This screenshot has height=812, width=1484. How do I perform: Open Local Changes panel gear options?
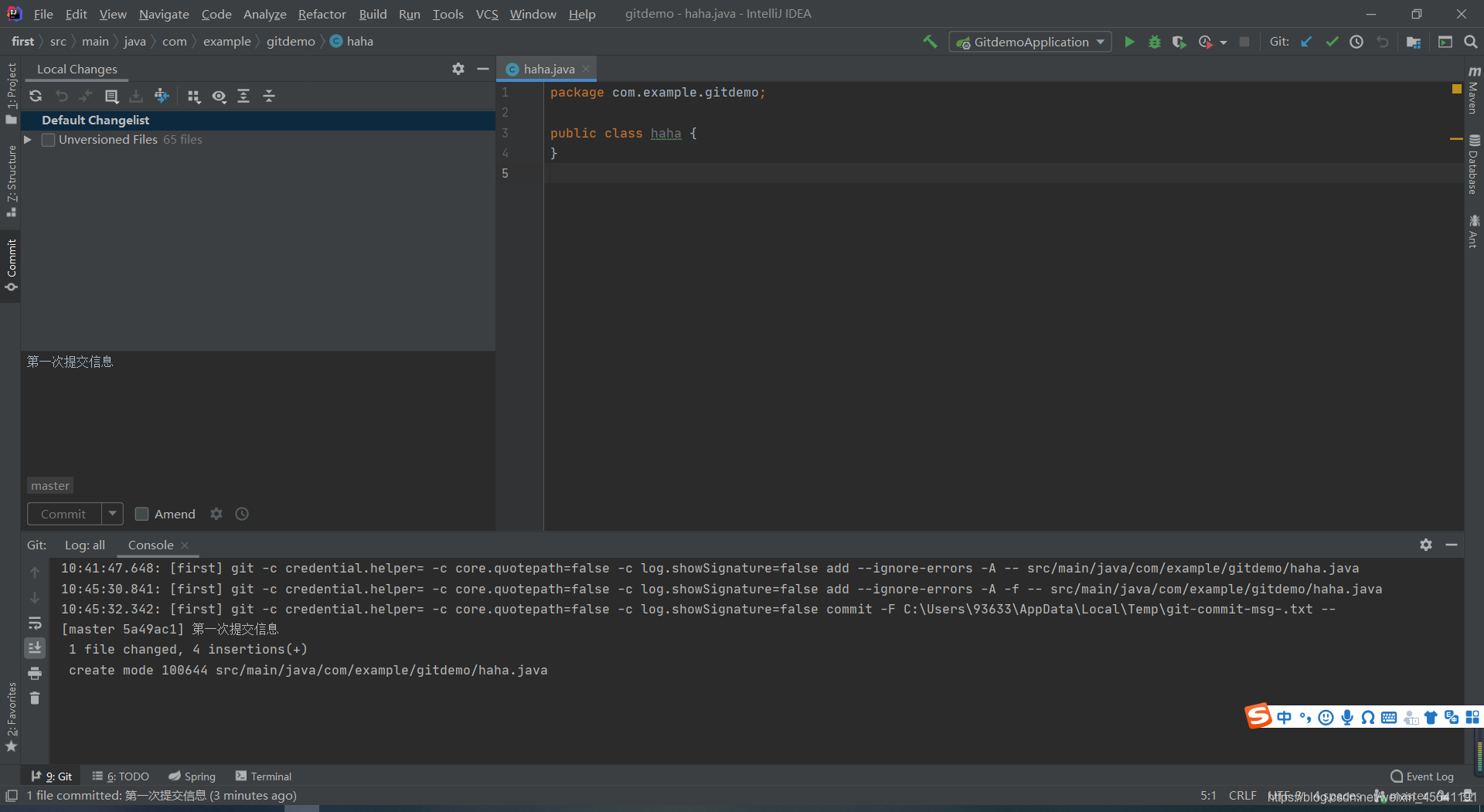point(458,69)
